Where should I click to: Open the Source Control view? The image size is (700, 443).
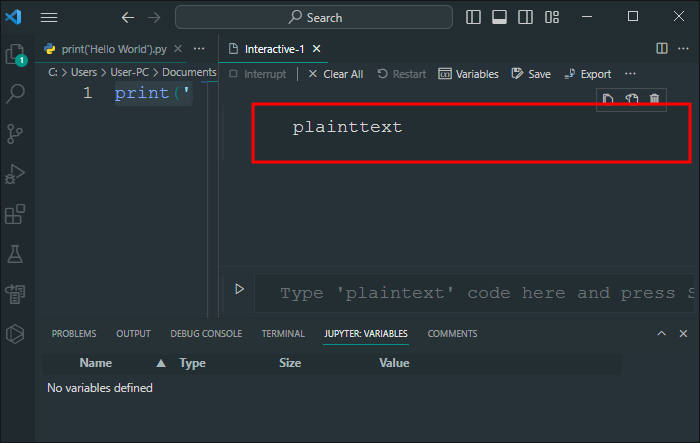[x=15, y=134]
